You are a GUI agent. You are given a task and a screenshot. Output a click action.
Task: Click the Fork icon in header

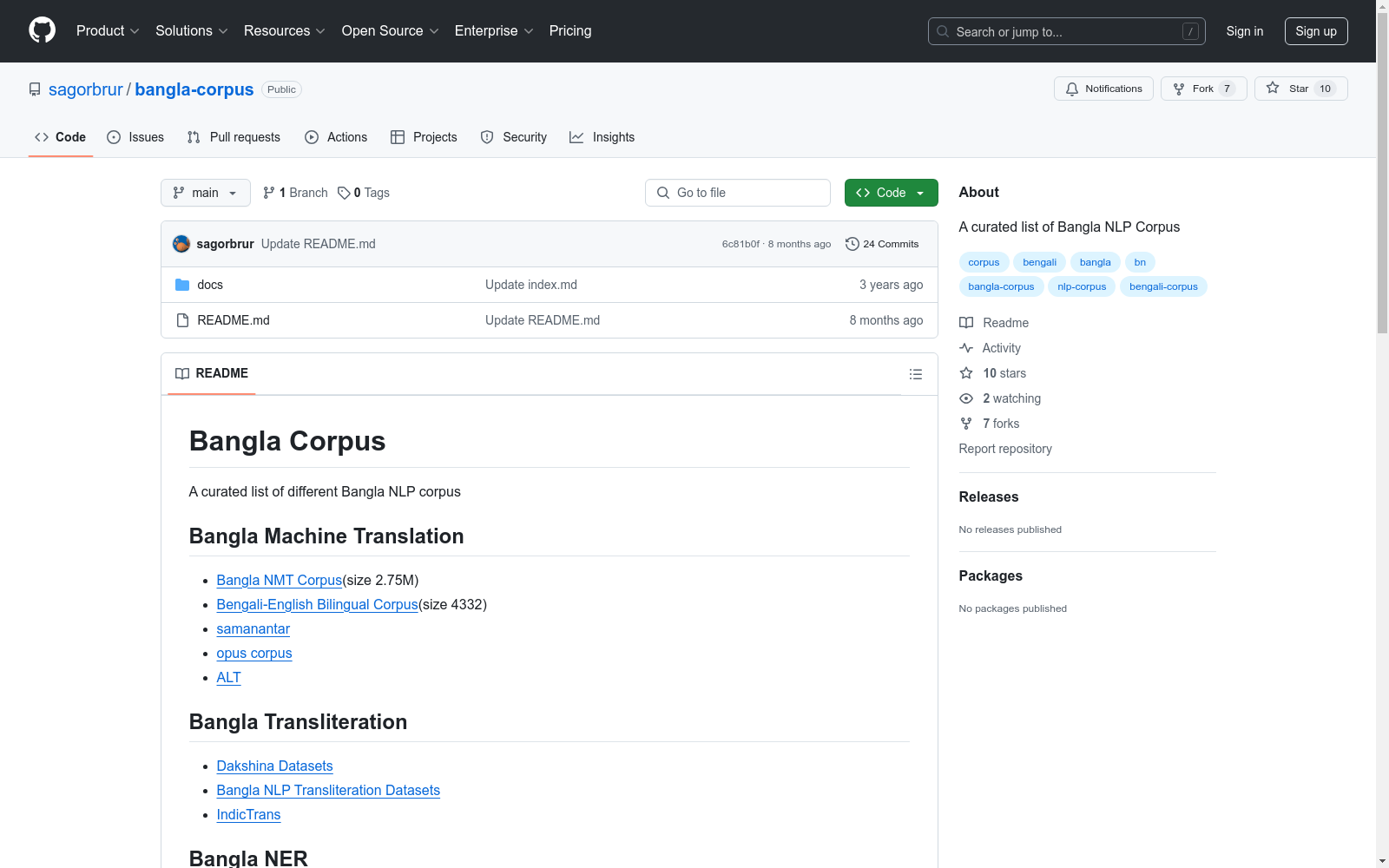[x=1179, y=89]
